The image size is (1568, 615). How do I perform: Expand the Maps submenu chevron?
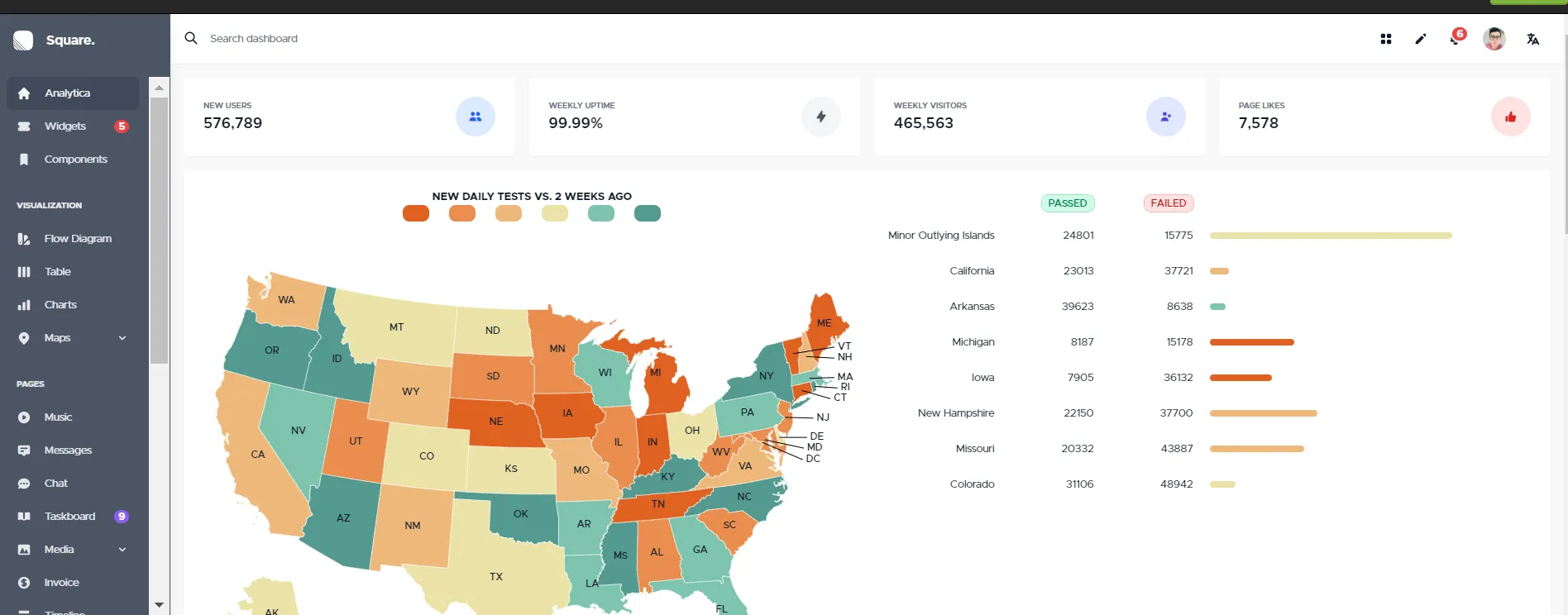122,338
